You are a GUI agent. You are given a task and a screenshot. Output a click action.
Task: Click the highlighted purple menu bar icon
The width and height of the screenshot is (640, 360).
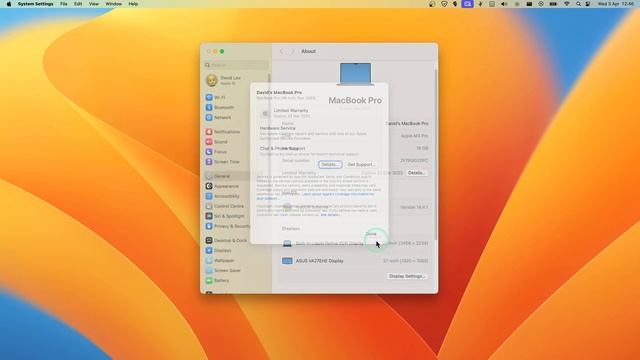(x=468, y=4)
